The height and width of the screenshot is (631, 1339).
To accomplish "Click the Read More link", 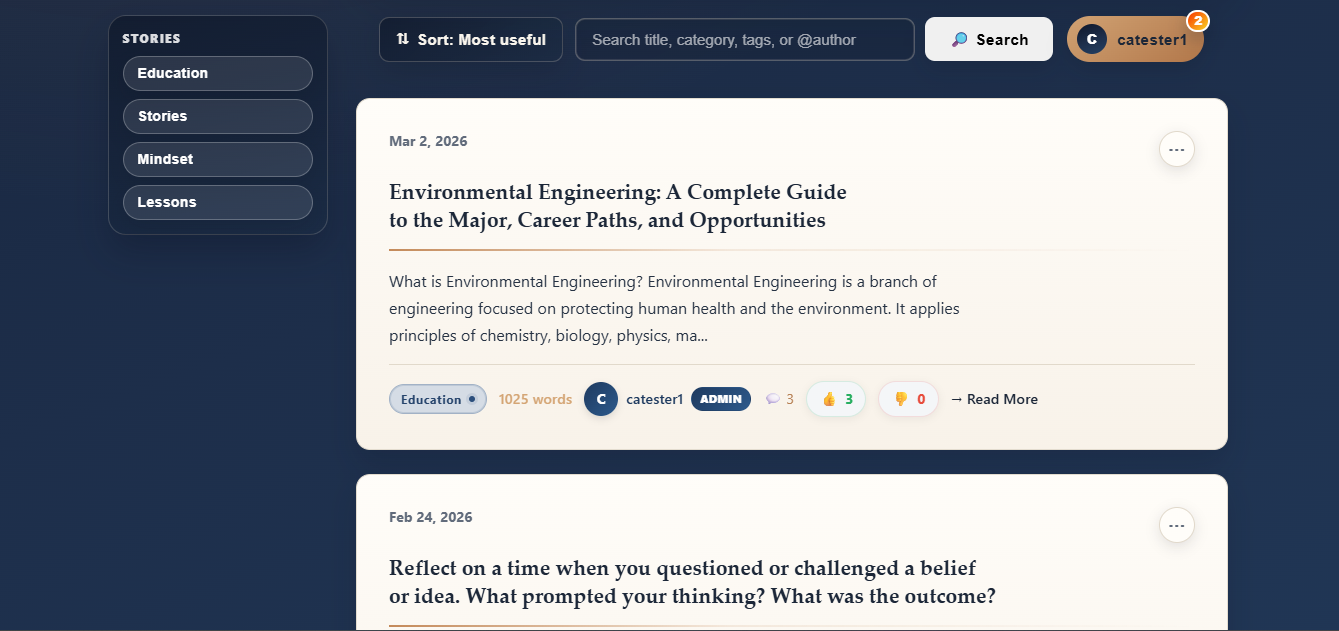I will [x=994, y=399].
